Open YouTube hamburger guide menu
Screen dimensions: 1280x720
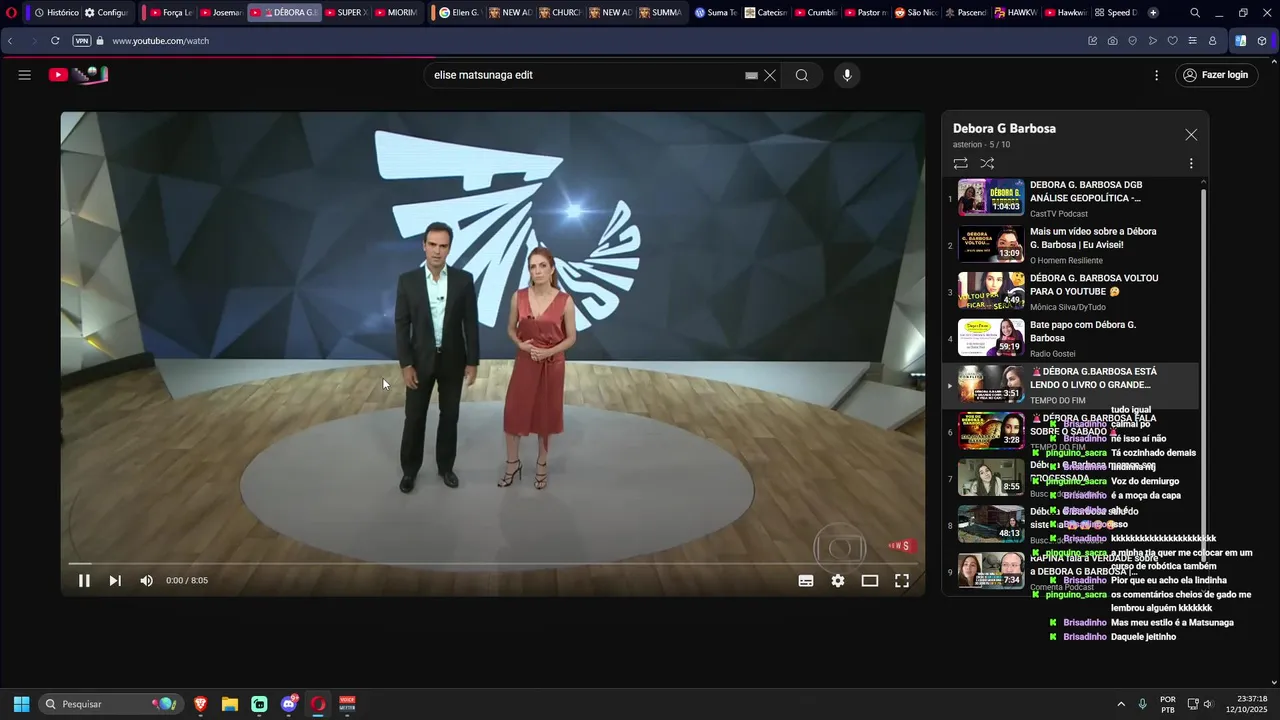tap(25, 75)
